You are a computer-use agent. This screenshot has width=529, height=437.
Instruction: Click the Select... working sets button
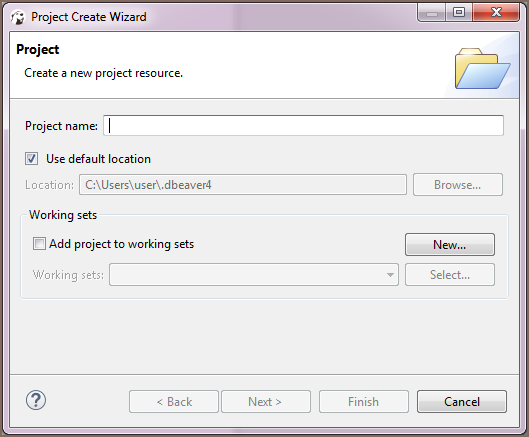click(x=450, y=275)
